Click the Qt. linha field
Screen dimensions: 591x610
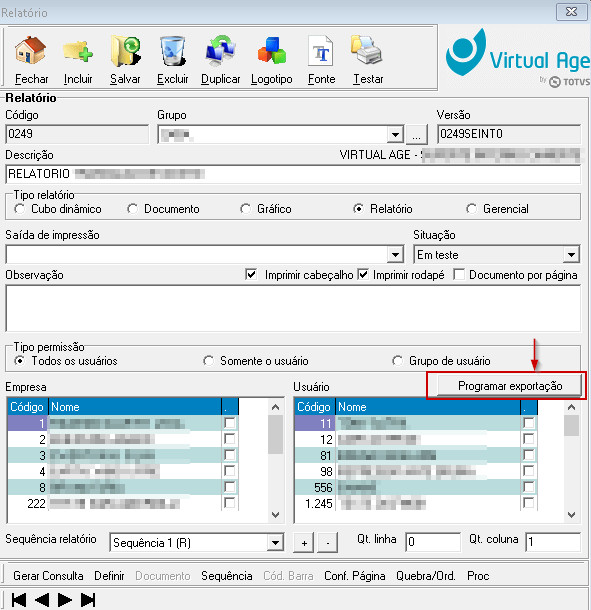pos(432,542)
